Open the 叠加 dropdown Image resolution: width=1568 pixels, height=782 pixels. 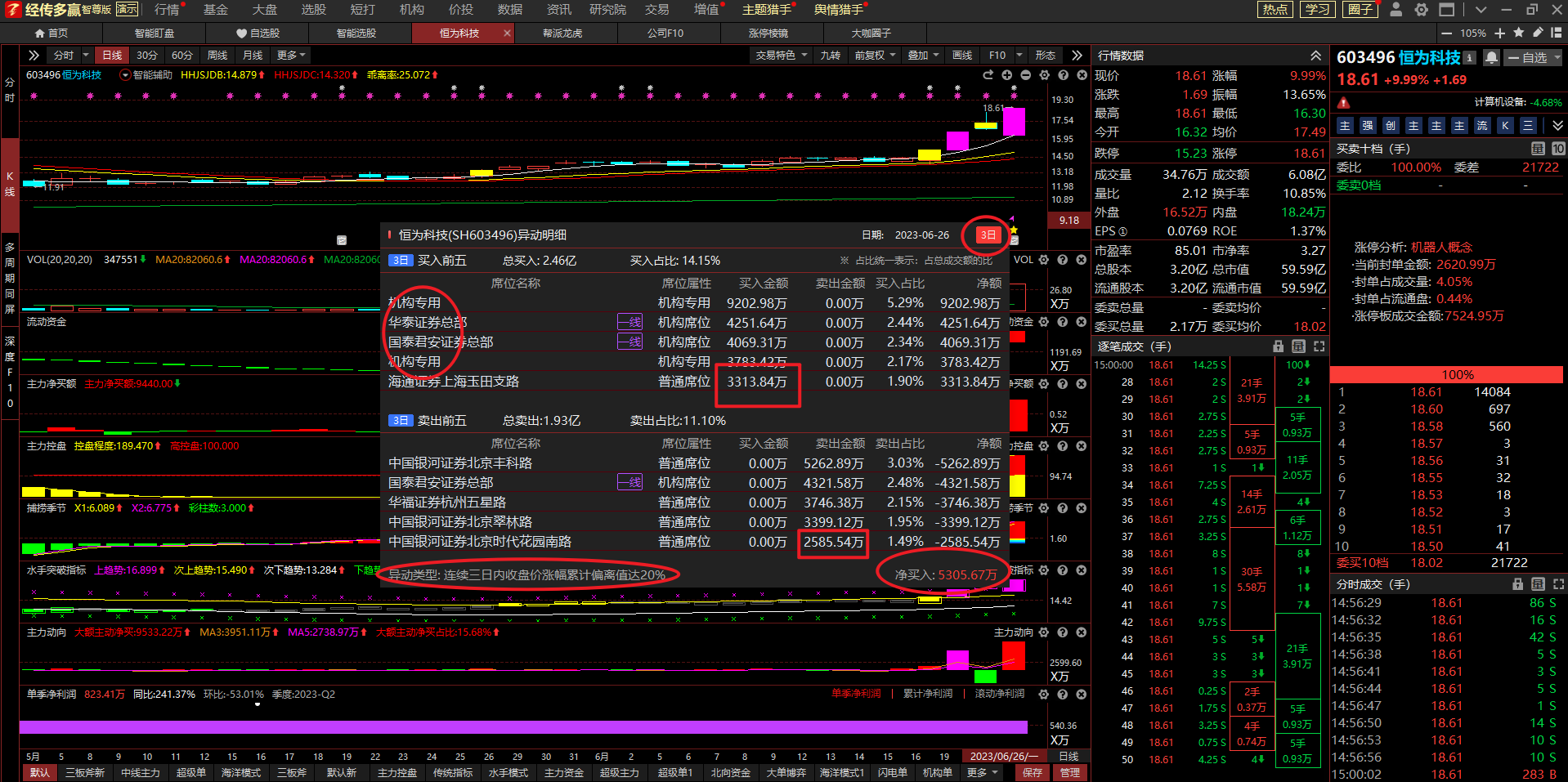pyautogui.click(x=924, y=56)
